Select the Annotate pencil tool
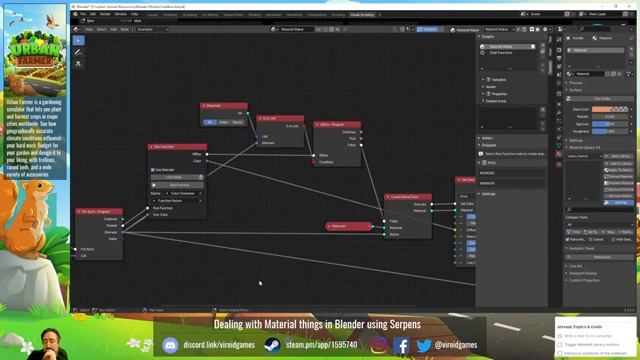 (78, 52)
